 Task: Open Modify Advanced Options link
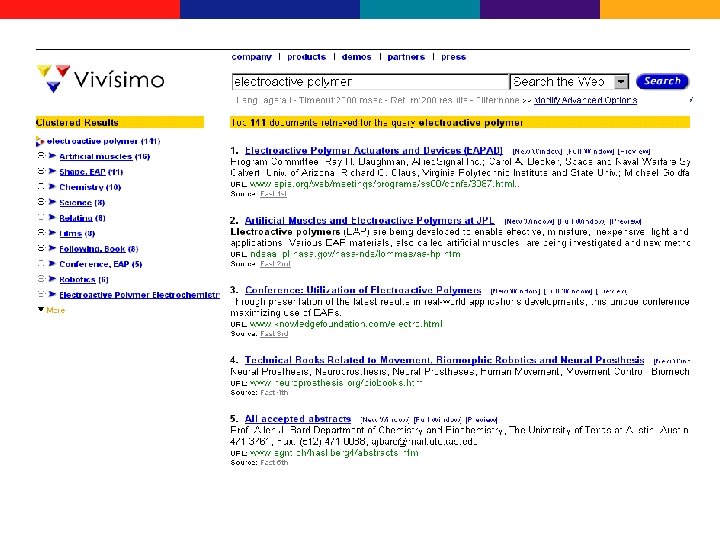point(585,100)
